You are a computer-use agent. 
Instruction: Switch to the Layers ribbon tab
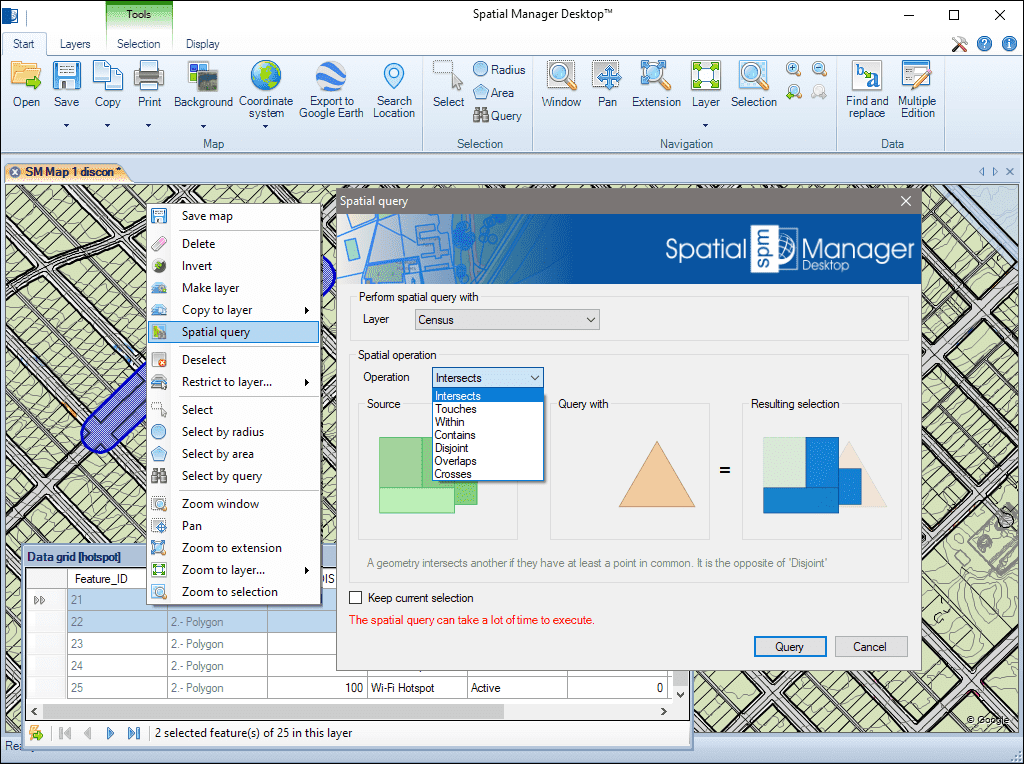point(75,44)
